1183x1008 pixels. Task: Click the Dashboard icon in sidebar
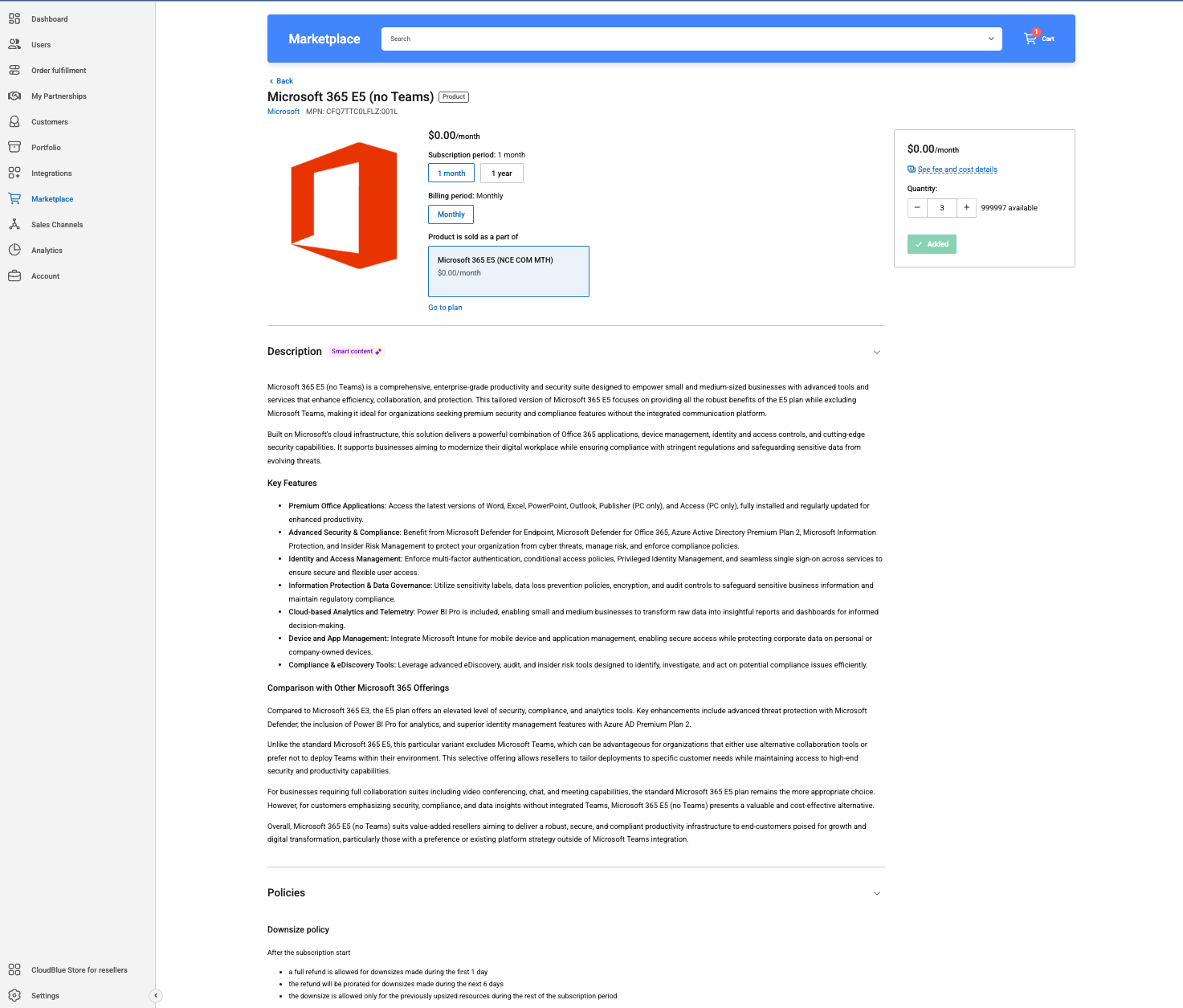click(14, 18)
